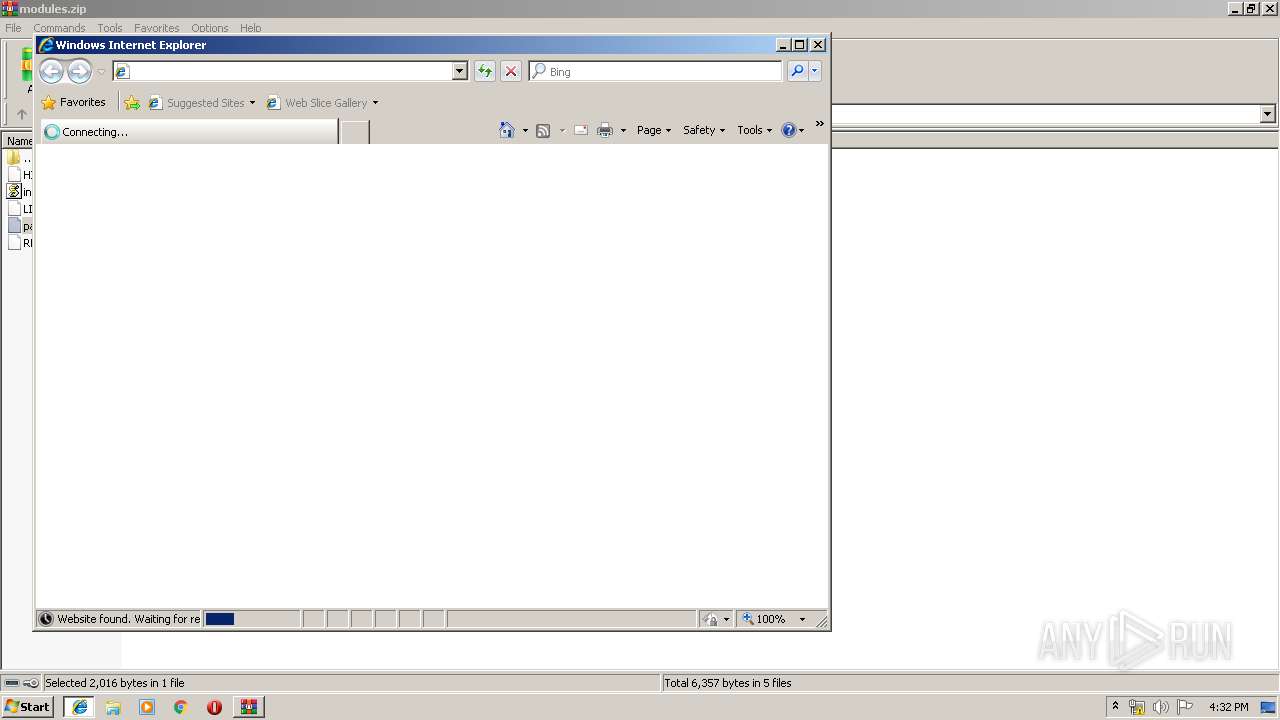
Task: Click the Internet Explorer Back arrow
Action: pyautogui.click(x=51, y=71)
